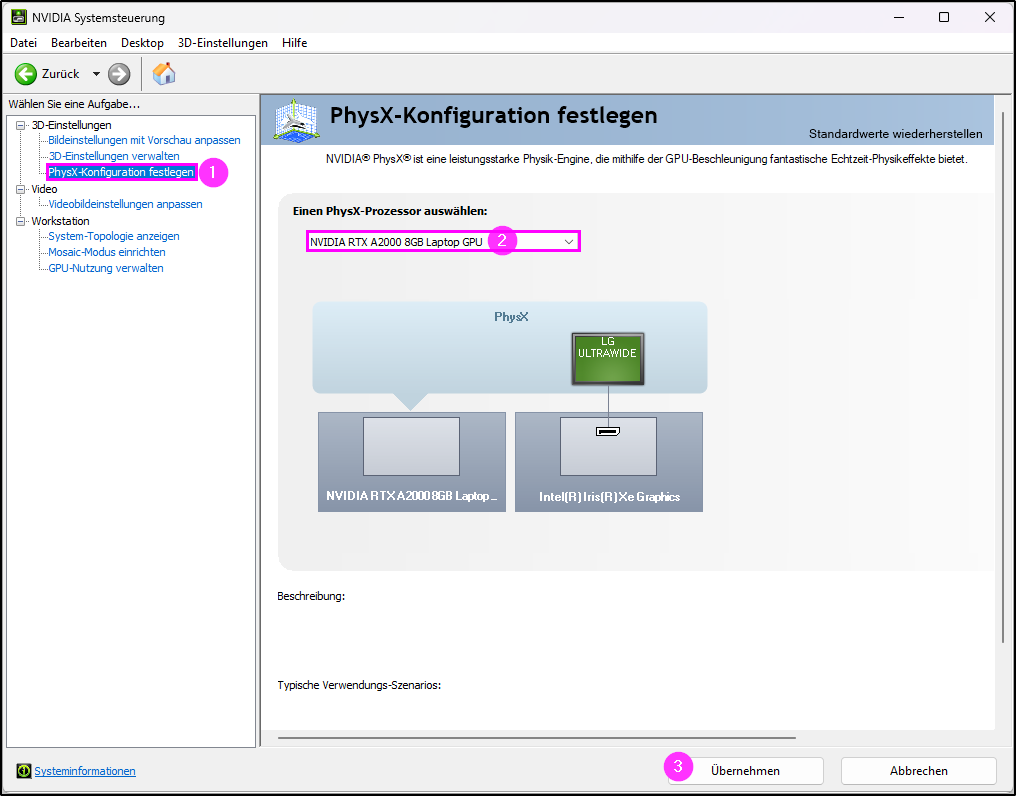Collapse the Video tree node
1016x796 pixels.
pos(21,189)
